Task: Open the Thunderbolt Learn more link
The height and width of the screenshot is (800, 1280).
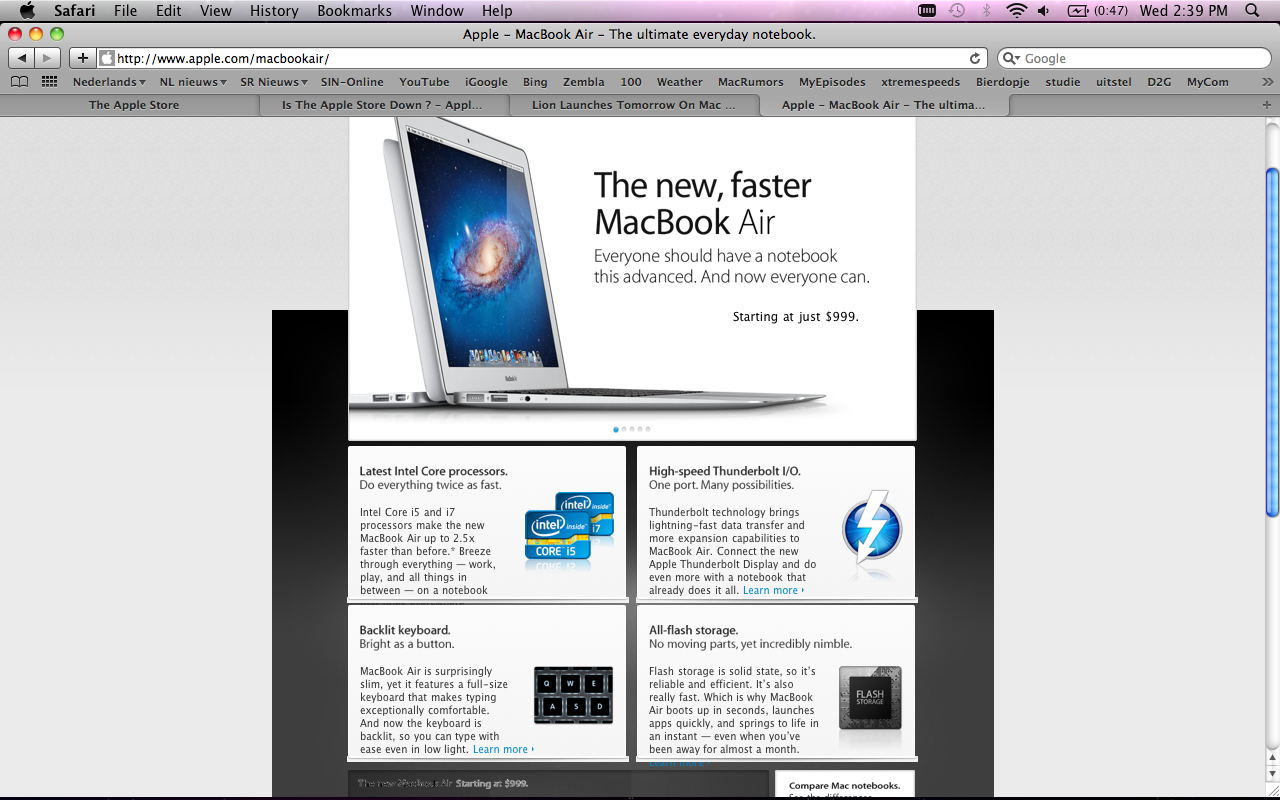Action: coord(772,590)
